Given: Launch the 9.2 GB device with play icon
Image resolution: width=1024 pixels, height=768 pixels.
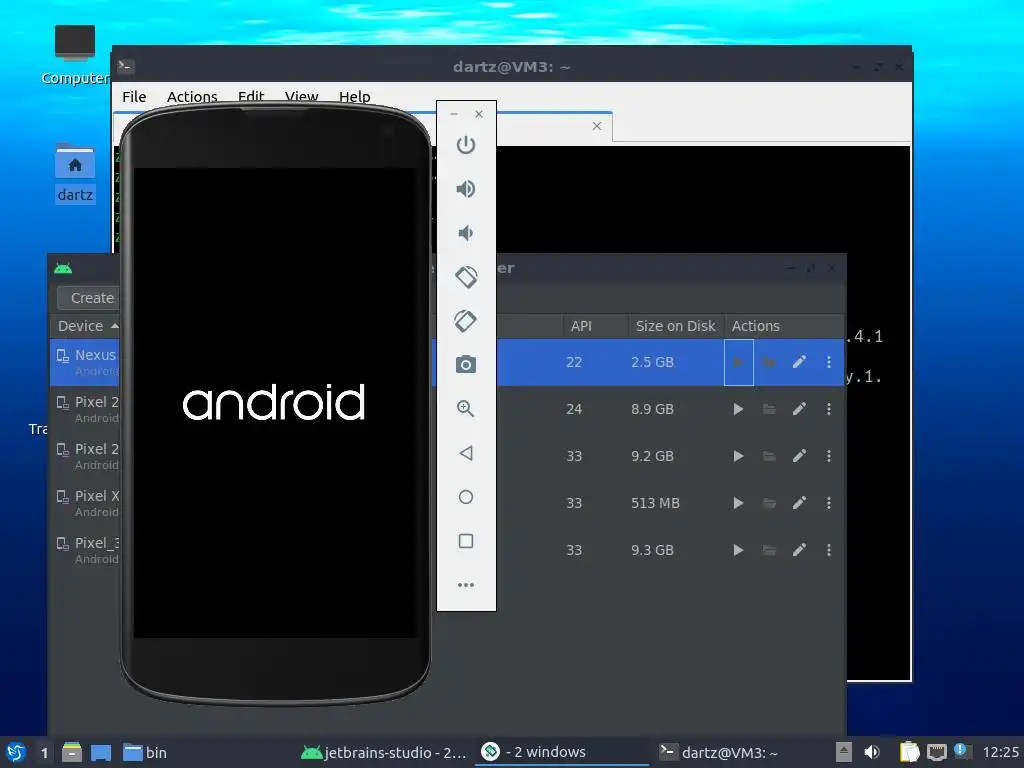Looking at the screenshot, I should [739, 456].
